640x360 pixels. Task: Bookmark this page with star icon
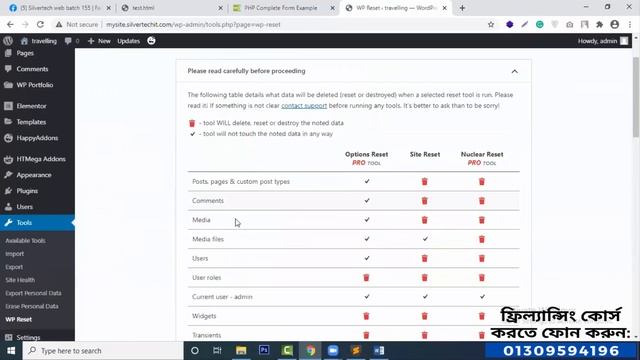tap(491, 24)
